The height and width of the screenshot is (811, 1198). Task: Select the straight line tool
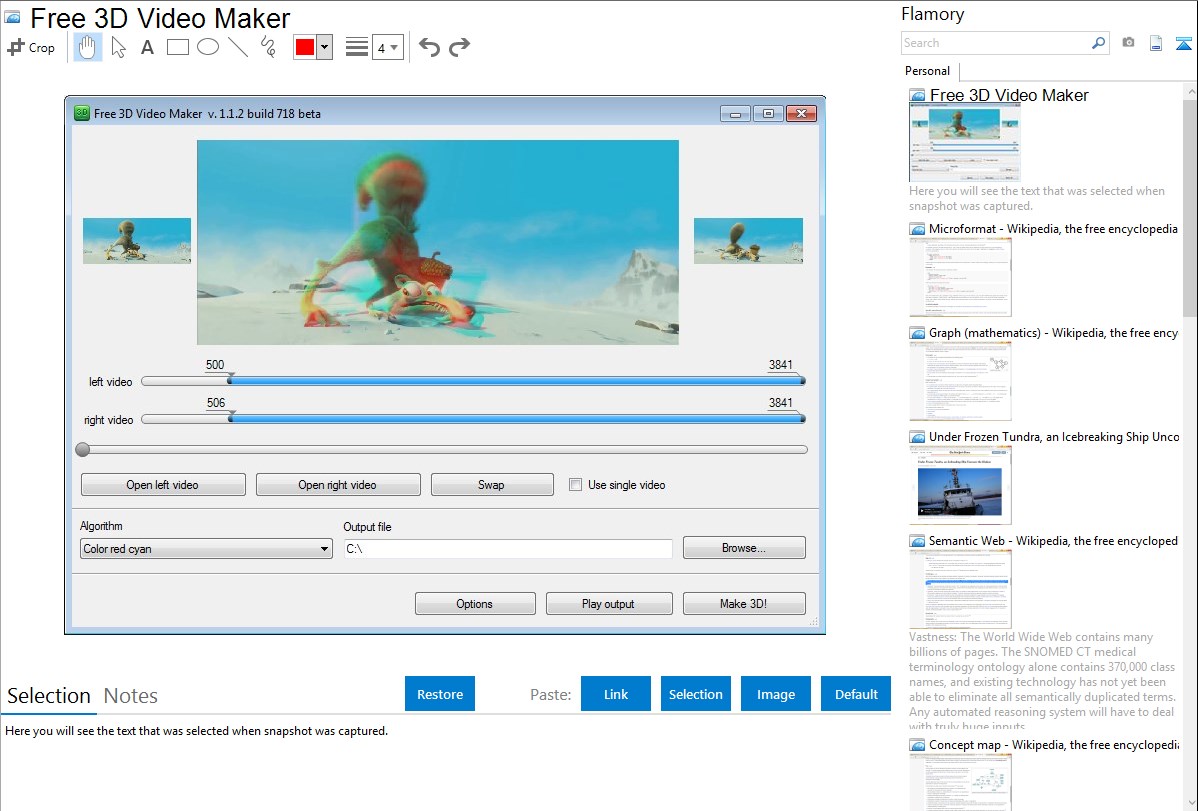pos(238,47)
